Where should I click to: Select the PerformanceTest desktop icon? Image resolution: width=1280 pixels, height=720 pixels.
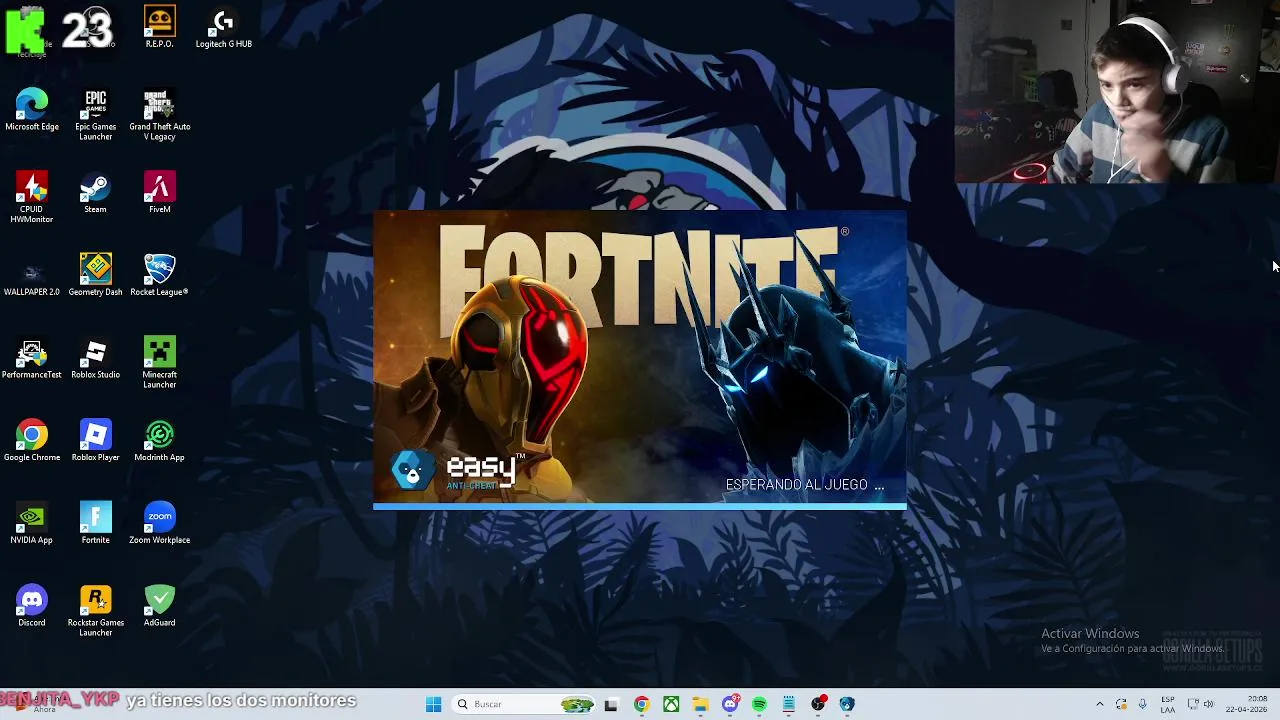(31, 359)
